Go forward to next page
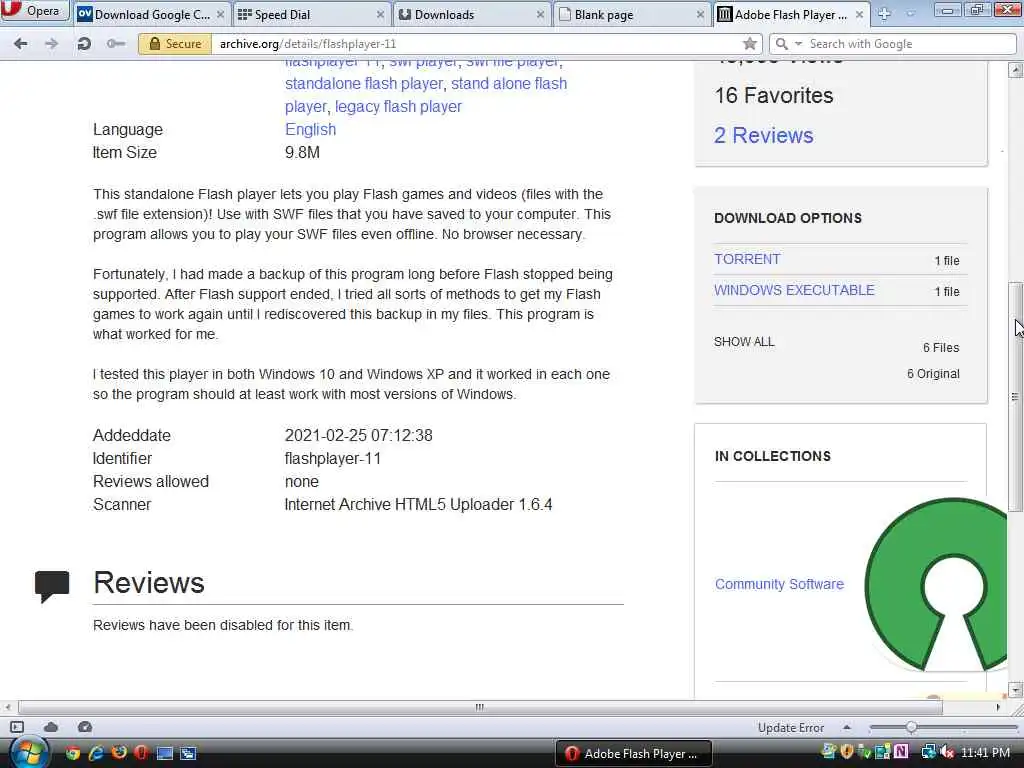The height and width of the screenshot is (768, 1024). pyautogui.click(x=52, y=44)
